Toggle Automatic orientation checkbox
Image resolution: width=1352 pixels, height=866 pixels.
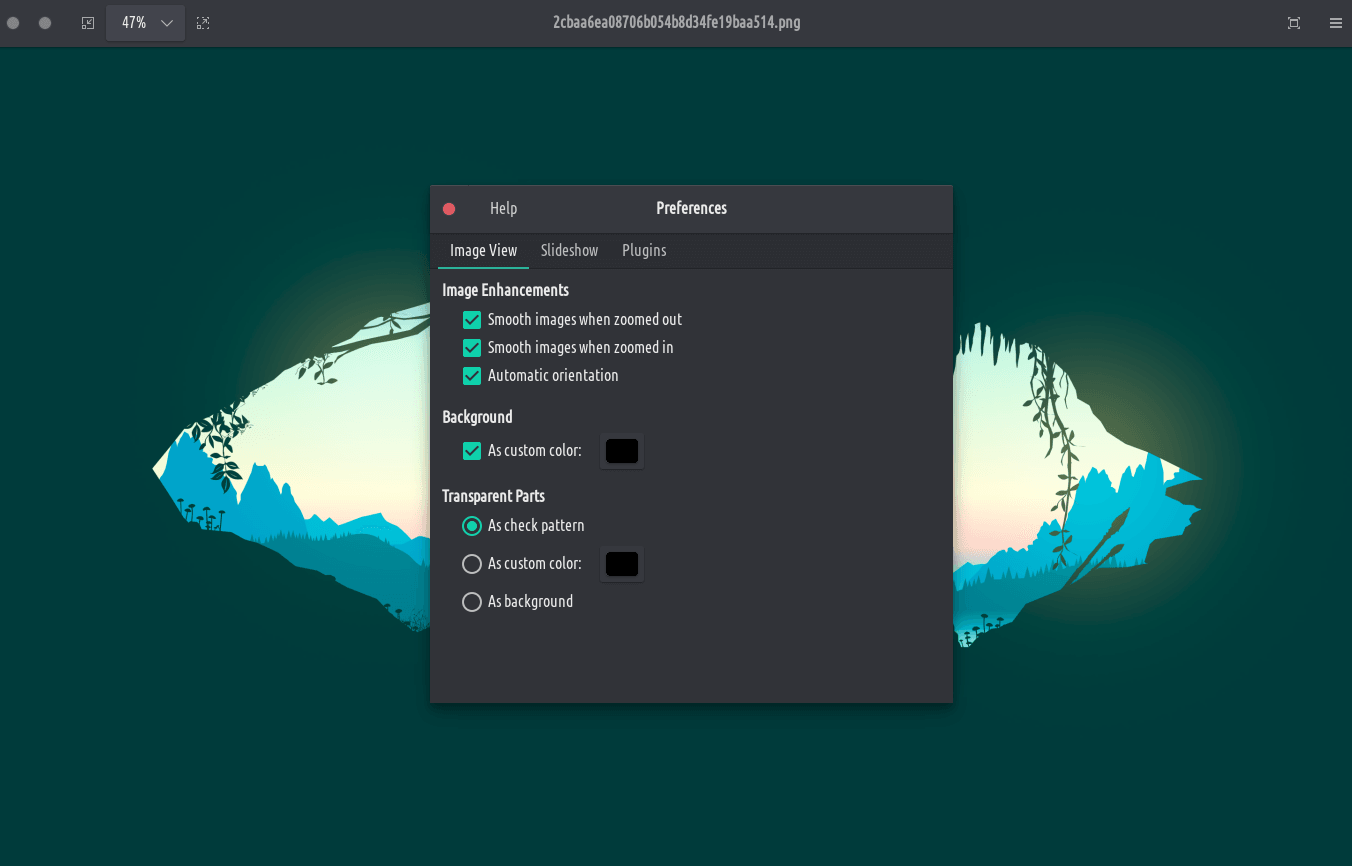pyautogui.click(x=472, y=376)
